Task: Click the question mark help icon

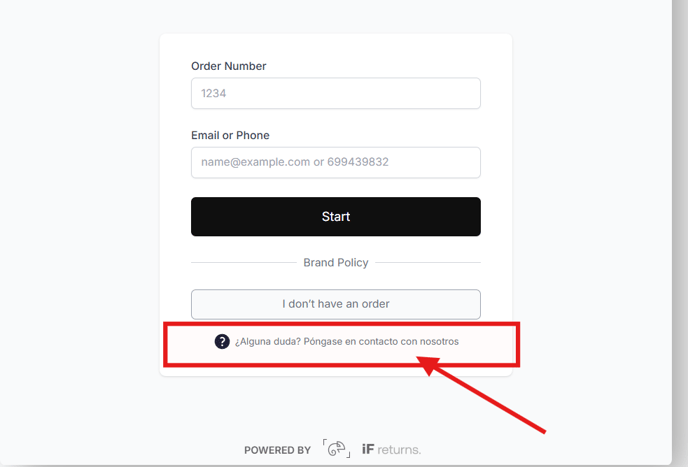Action: (222, 341)
